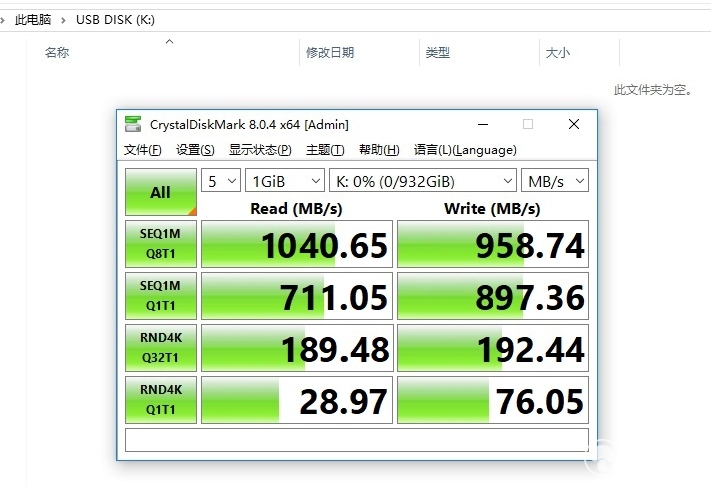
Task: Click the CrystalDiskMark app icon in title bar
Action: click(x=133, y=124)
